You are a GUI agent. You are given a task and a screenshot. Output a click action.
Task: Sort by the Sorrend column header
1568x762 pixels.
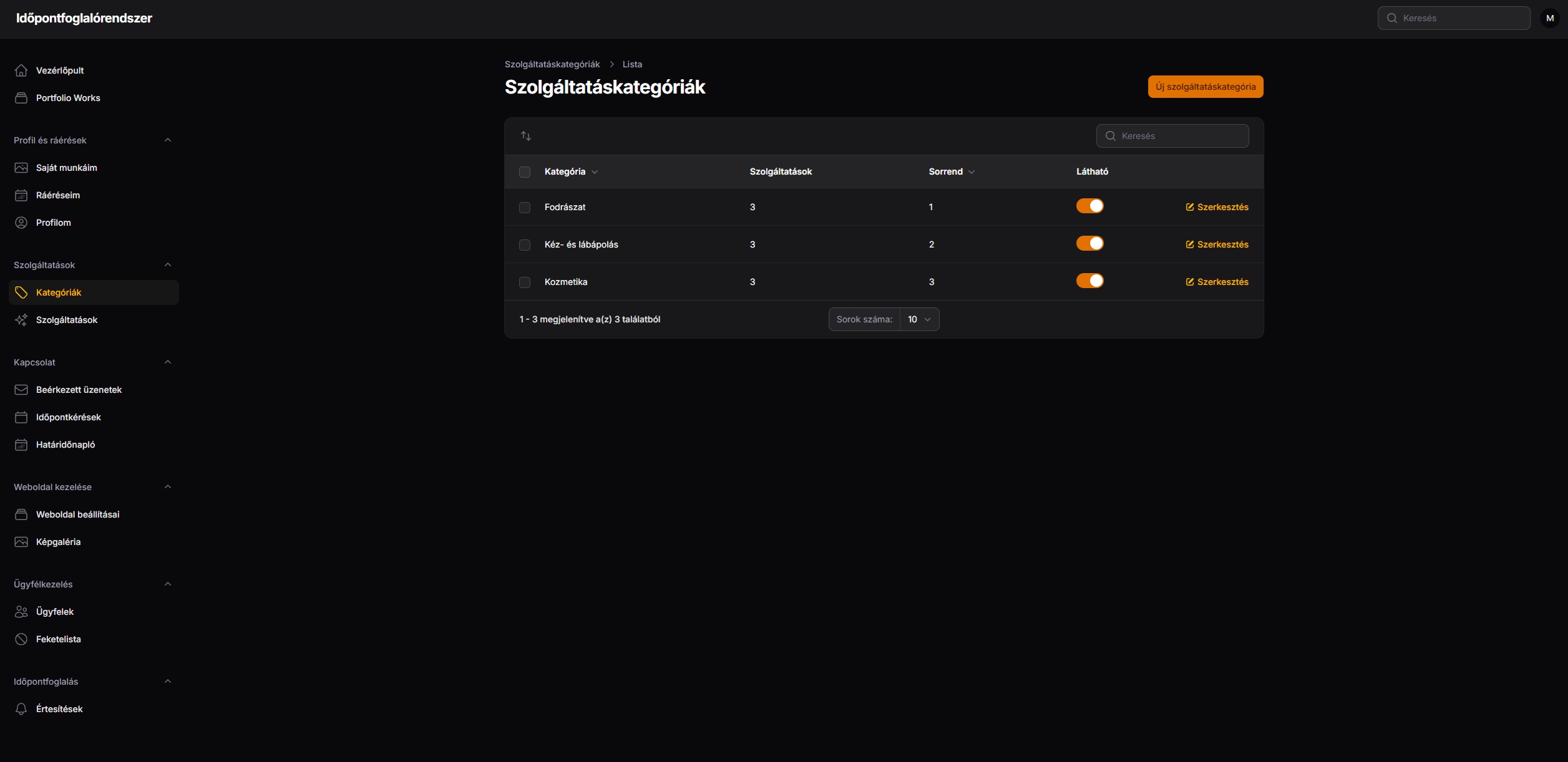[x=952, y=171]
